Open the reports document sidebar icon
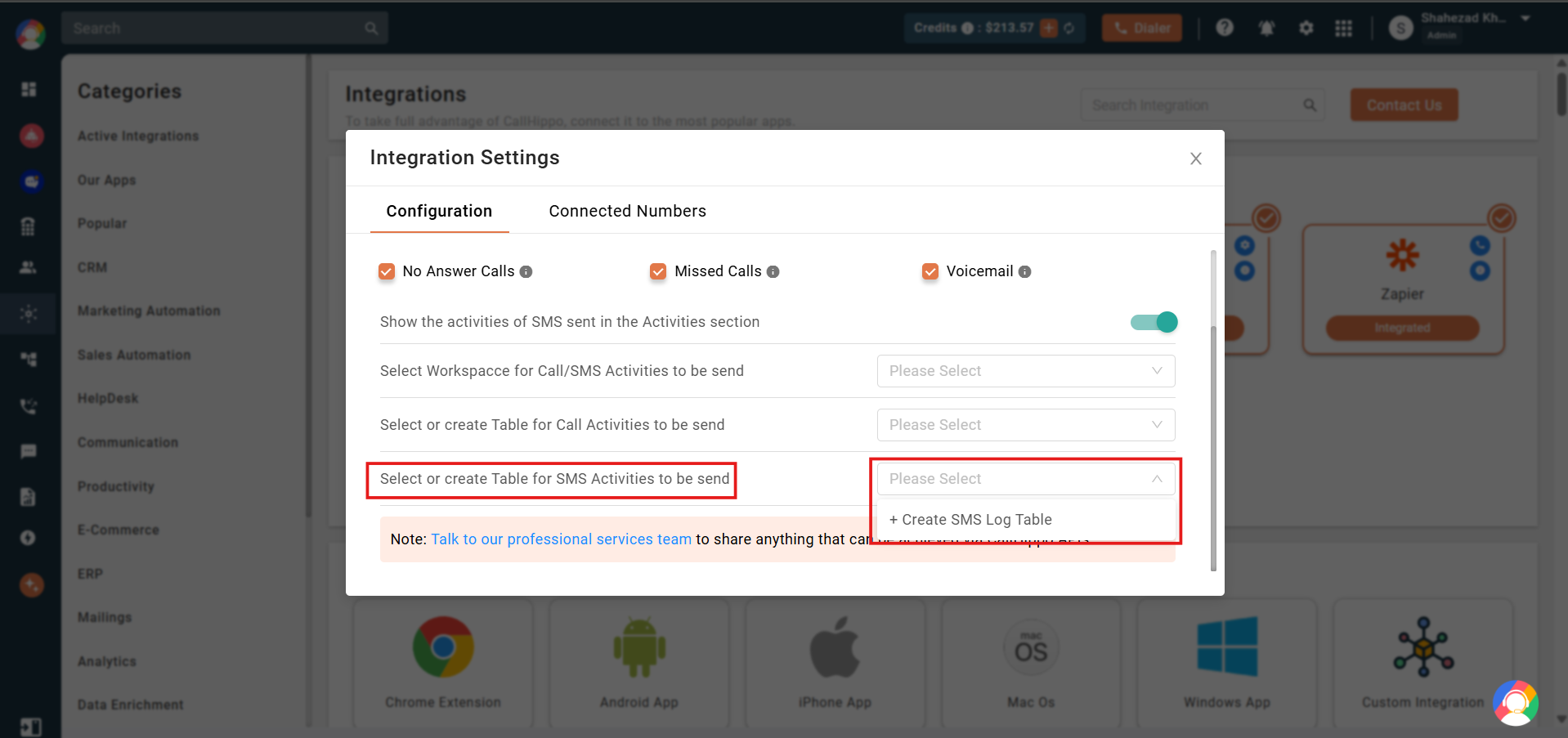 coord(29,497)
